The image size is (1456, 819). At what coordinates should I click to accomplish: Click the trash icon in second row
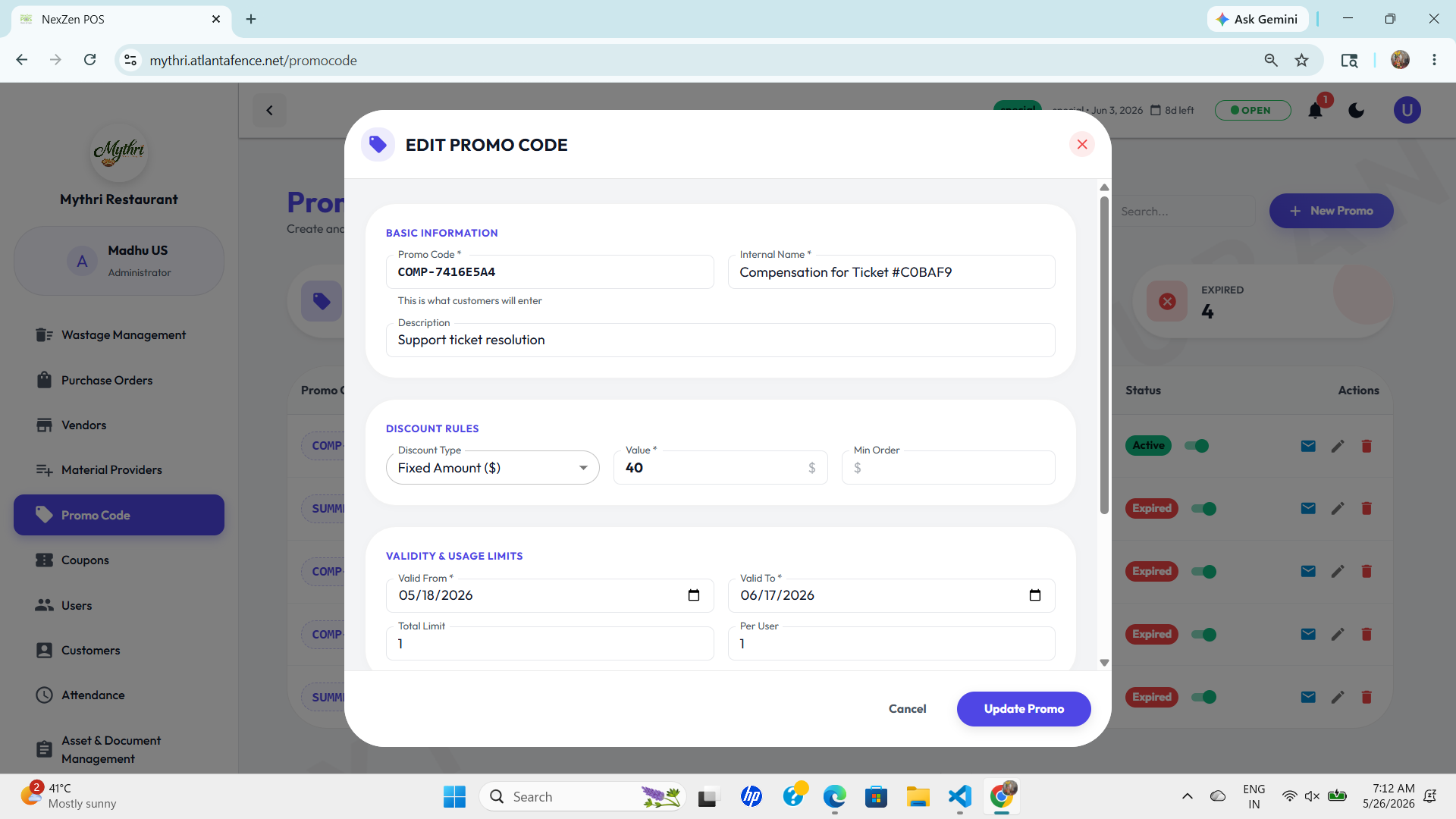click(1367, 509)
